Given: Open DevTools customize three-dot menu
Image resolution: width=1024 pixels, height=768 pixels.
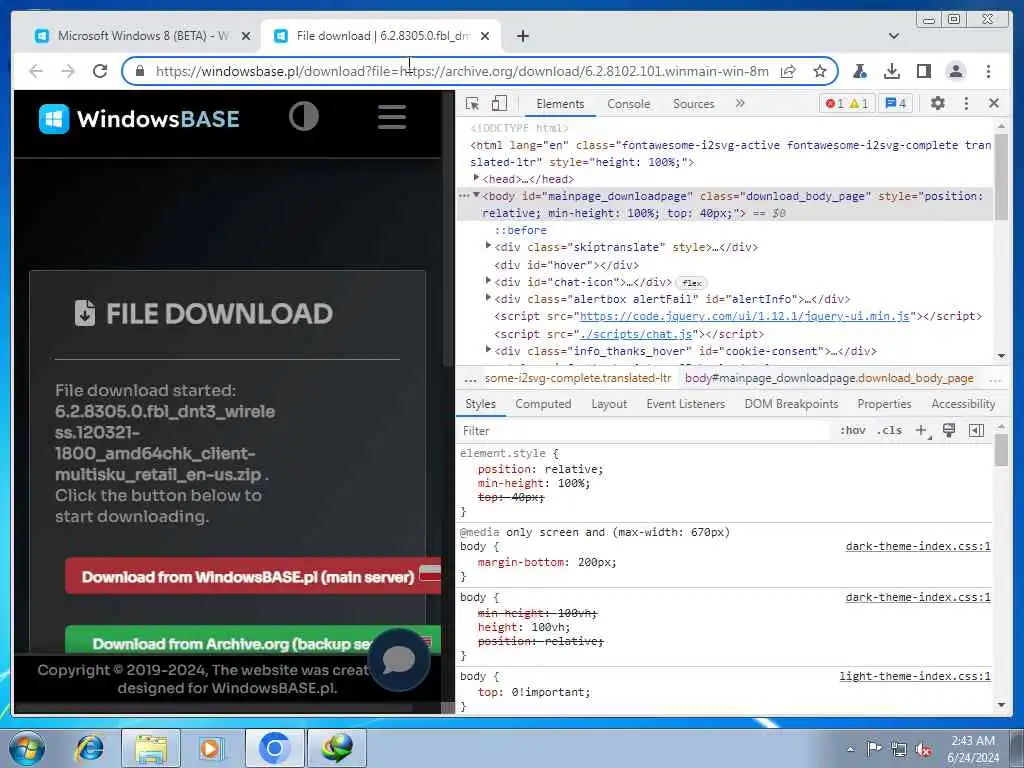Looking at the screenshot, I should pyautogui.click(x=966, y=103).
